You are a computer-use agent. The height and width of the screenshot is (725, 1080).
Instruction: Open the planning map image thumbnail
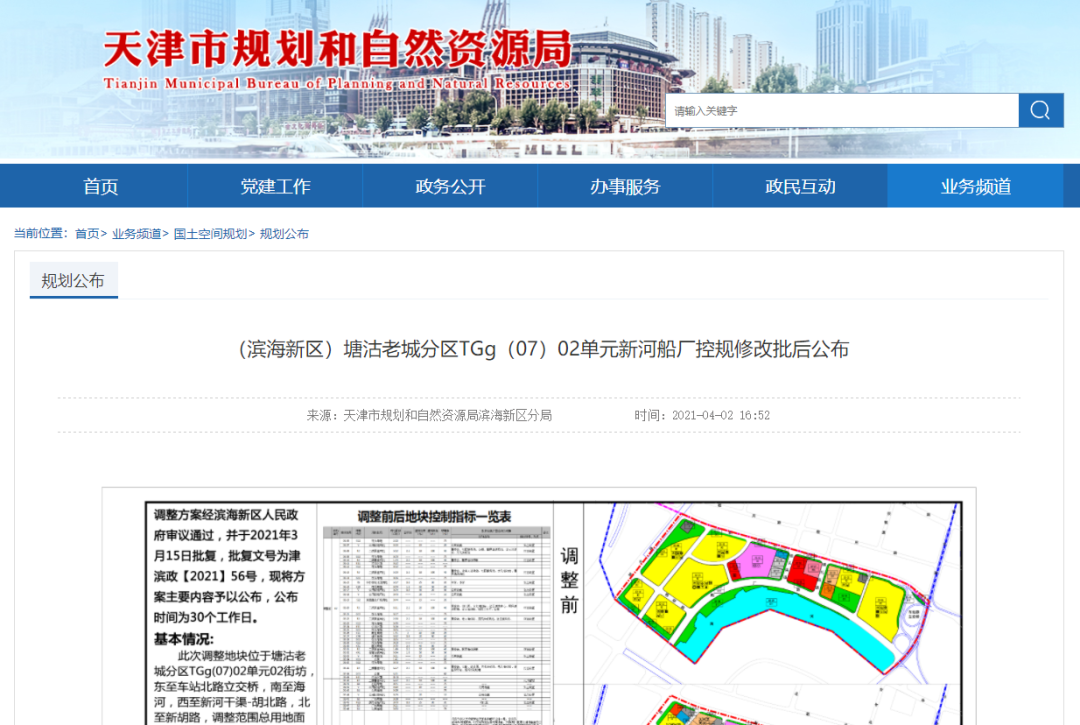[x=539, y=607]
